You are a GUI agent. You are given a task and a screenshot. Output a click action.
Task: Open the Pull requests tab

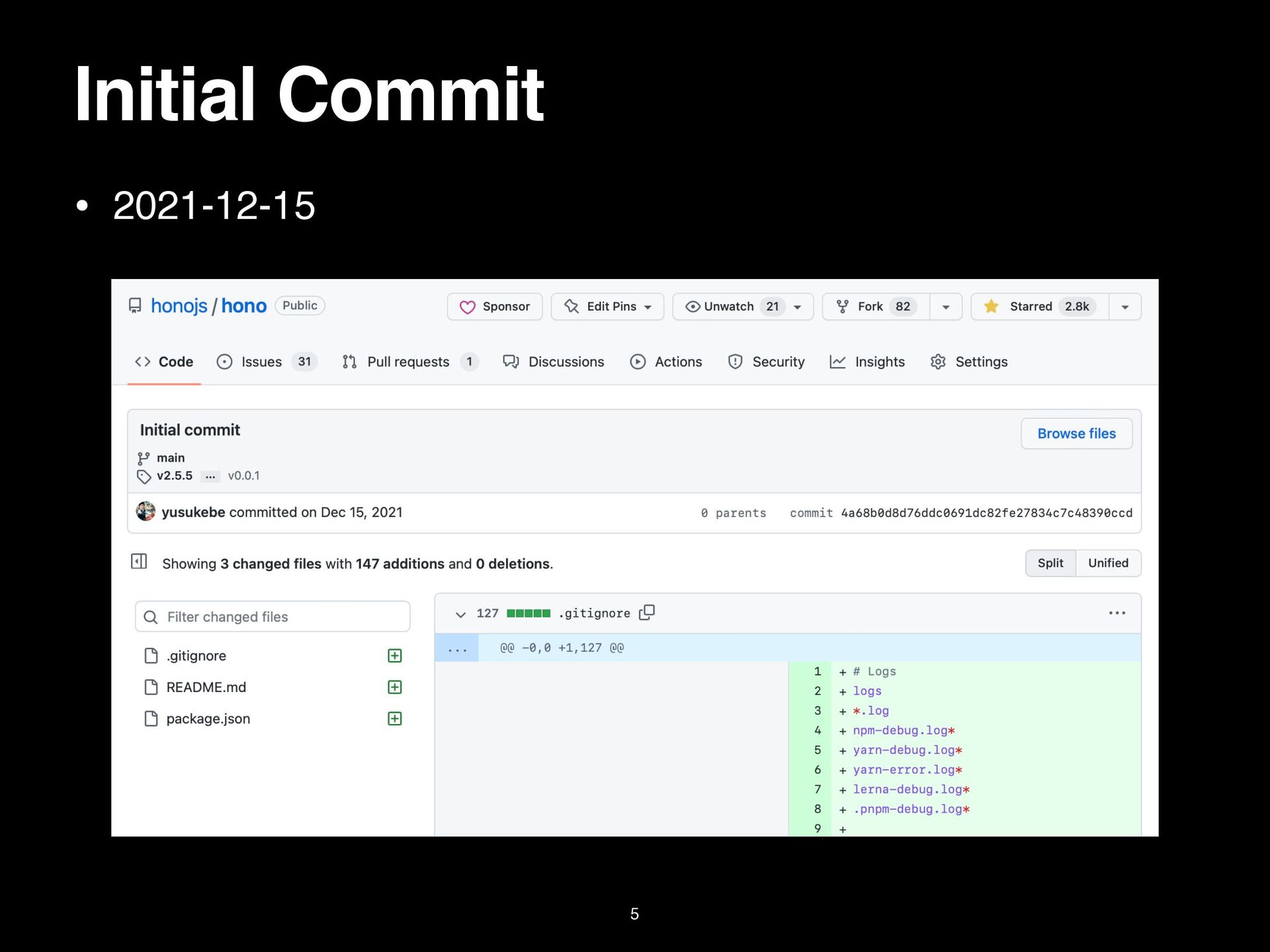[x=410, y=362]
